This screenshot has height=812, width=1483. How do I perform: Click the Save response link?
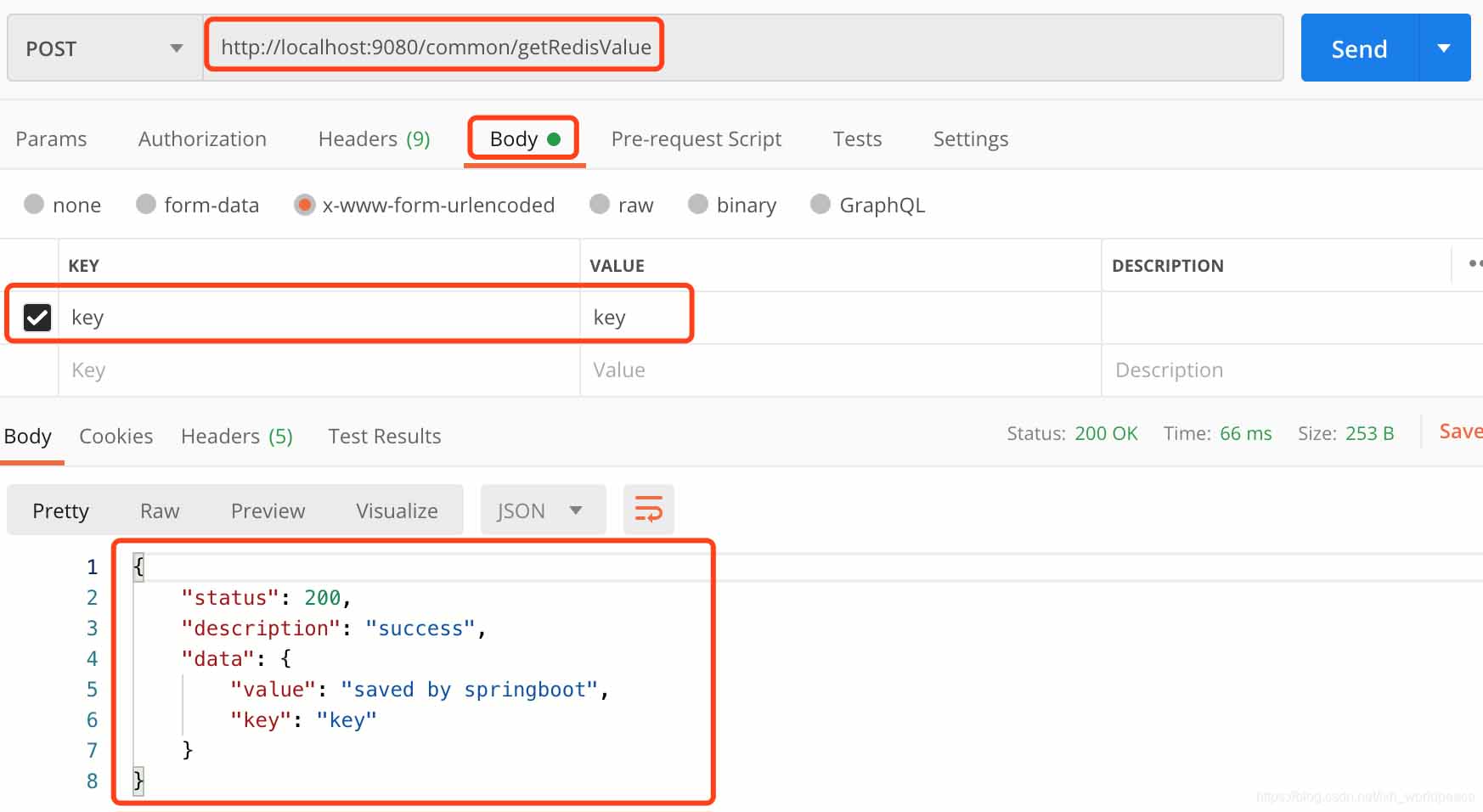click(x=1460, y=431)
